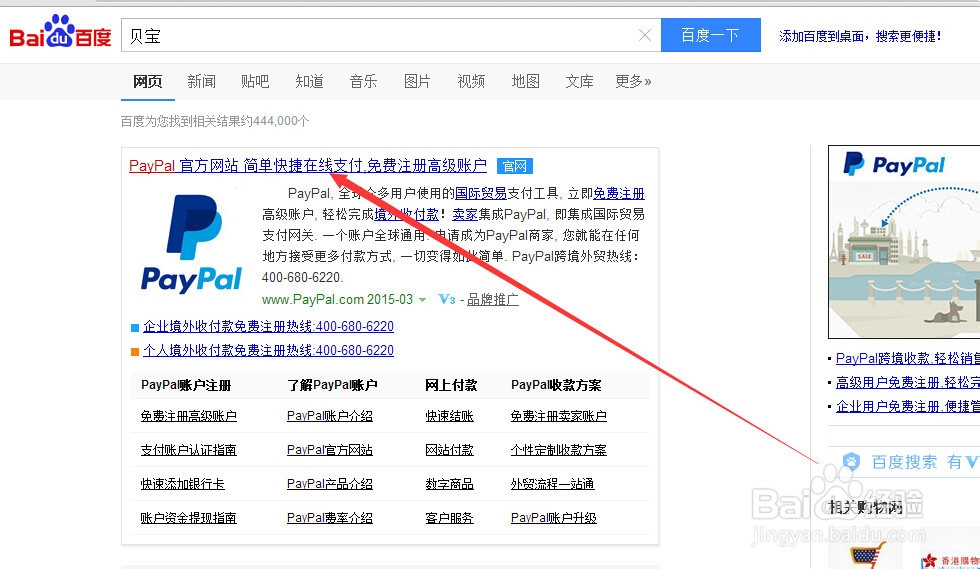This screenshot has height=569, width=980.
Task: Switch to the 地图 tab
Action: [525, 81]
